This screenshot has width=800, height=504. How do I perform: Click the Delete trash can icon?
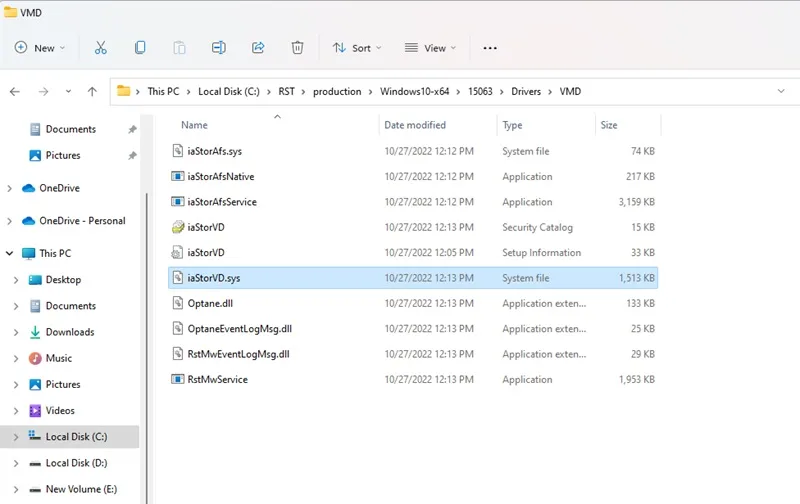[297, 48]
